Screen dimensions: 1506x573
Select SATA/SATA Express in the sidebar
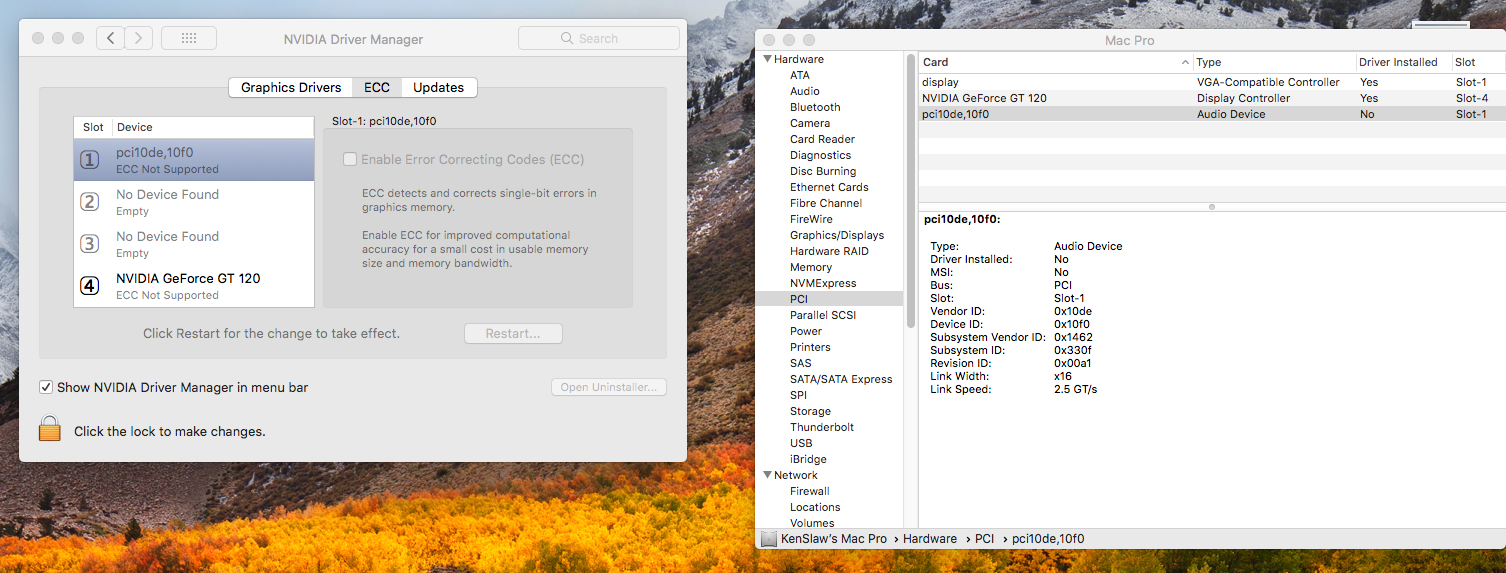click(x=841, y=379)
